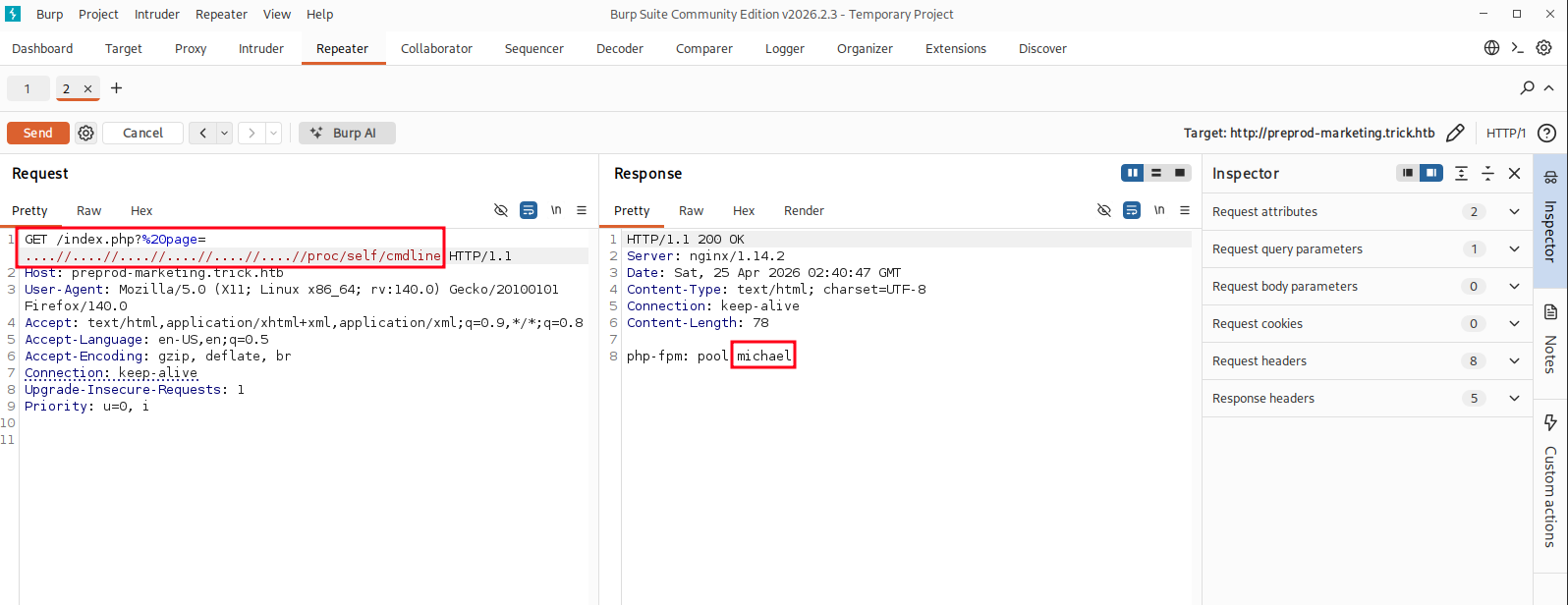Edit the target with the pencil icon
The image size is (1568, 605).
[x=1455, y=133]
